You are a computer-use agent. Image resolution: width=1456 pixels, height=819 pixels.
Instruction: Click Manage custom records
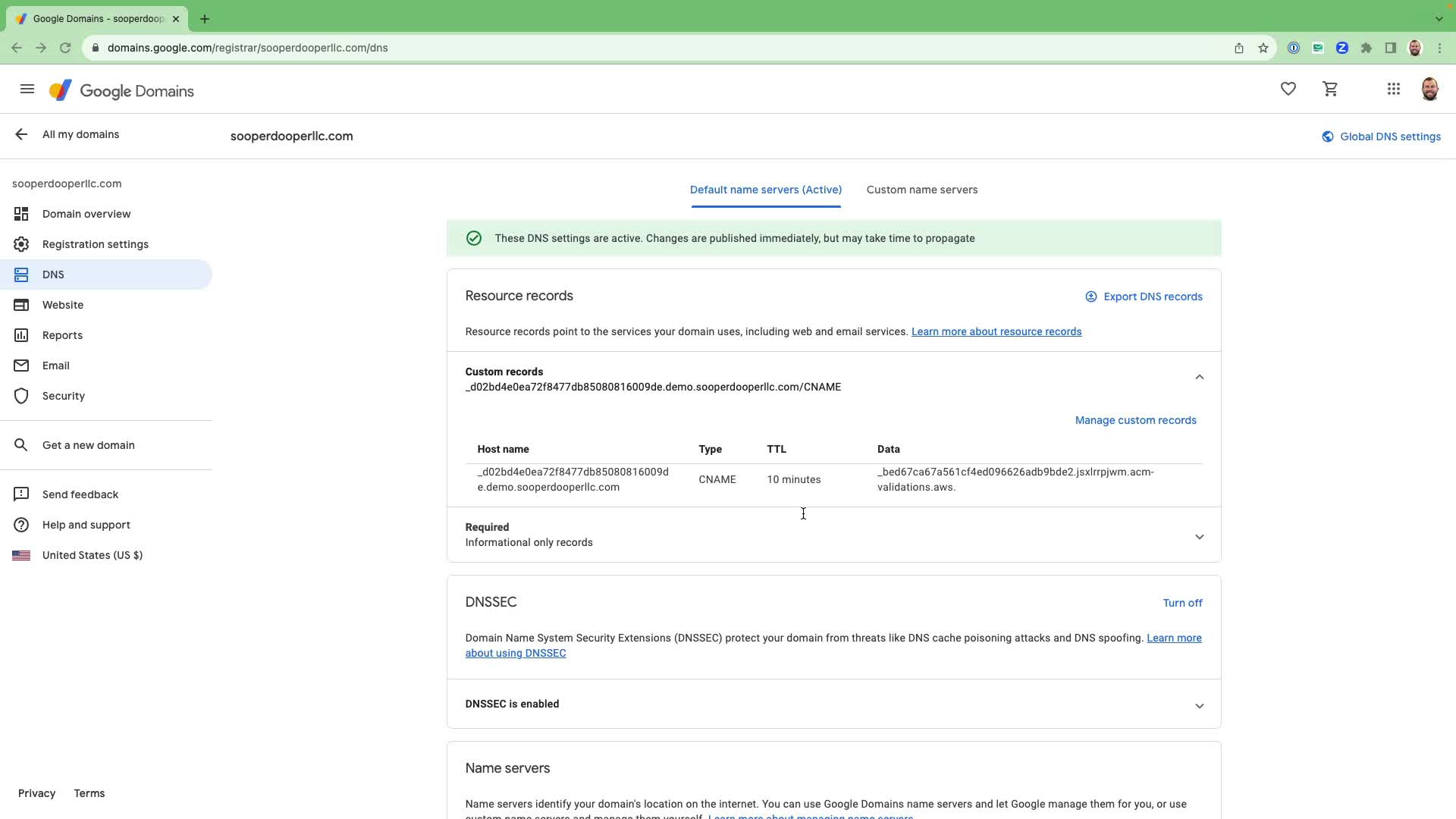tap(1135, 420)
